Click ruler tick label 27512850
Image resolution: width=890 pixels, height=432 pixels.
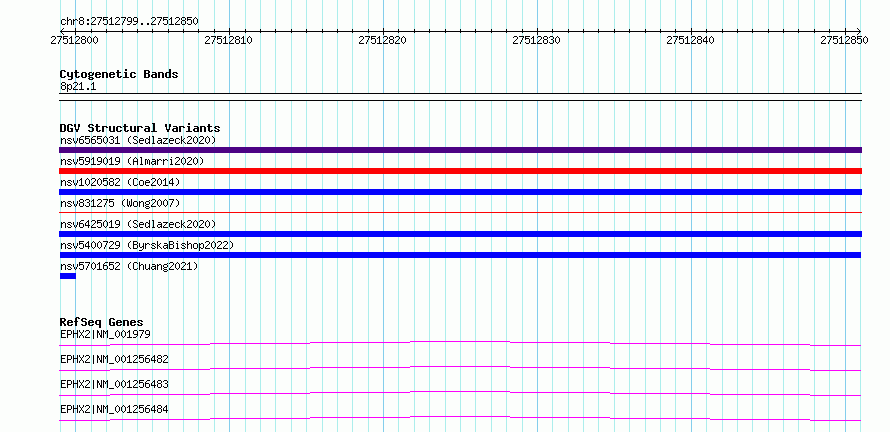(844, 40)
